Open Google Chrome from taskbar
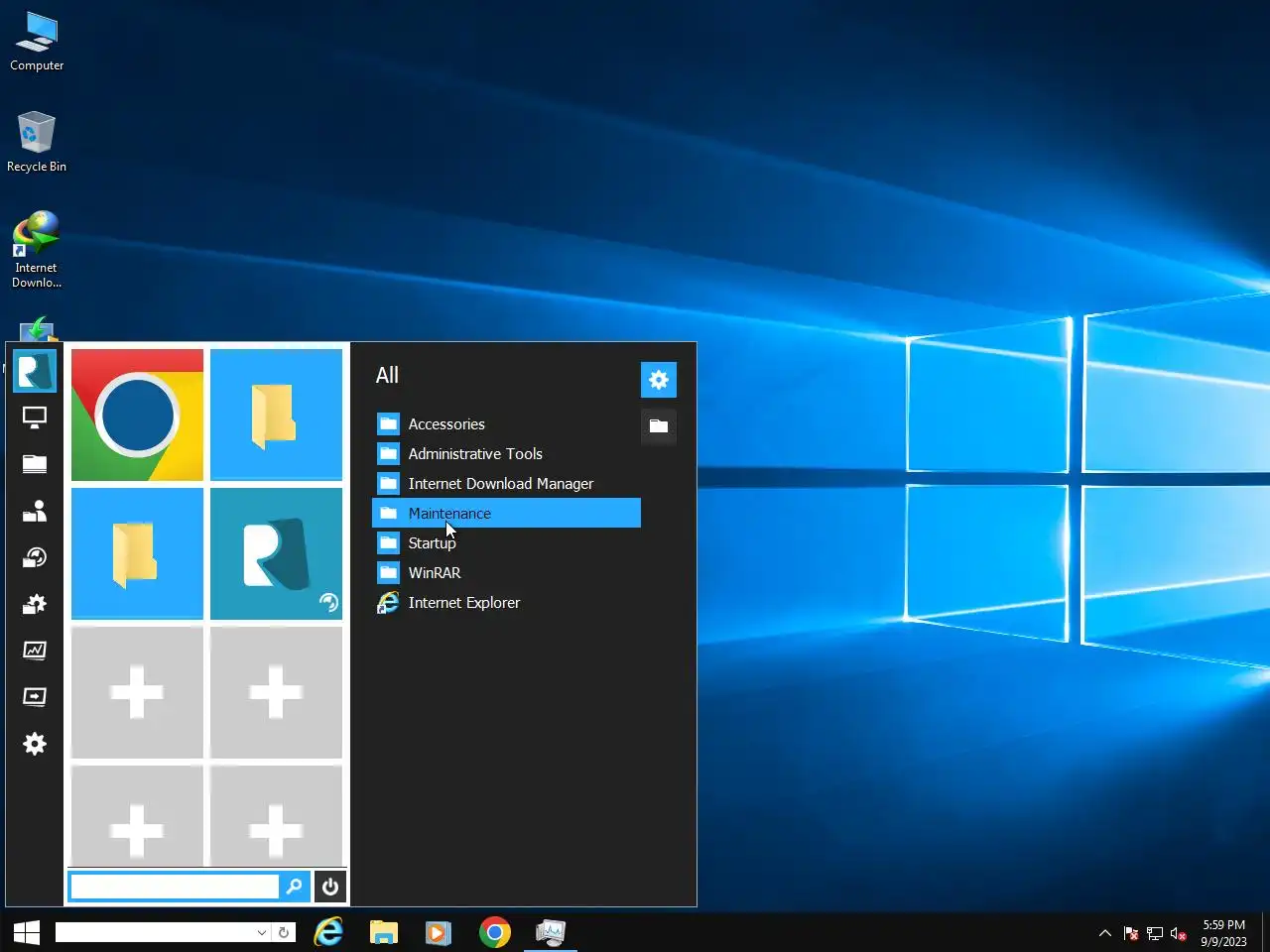The height and width of the screenshot is (952, 1270). point(494,932)
